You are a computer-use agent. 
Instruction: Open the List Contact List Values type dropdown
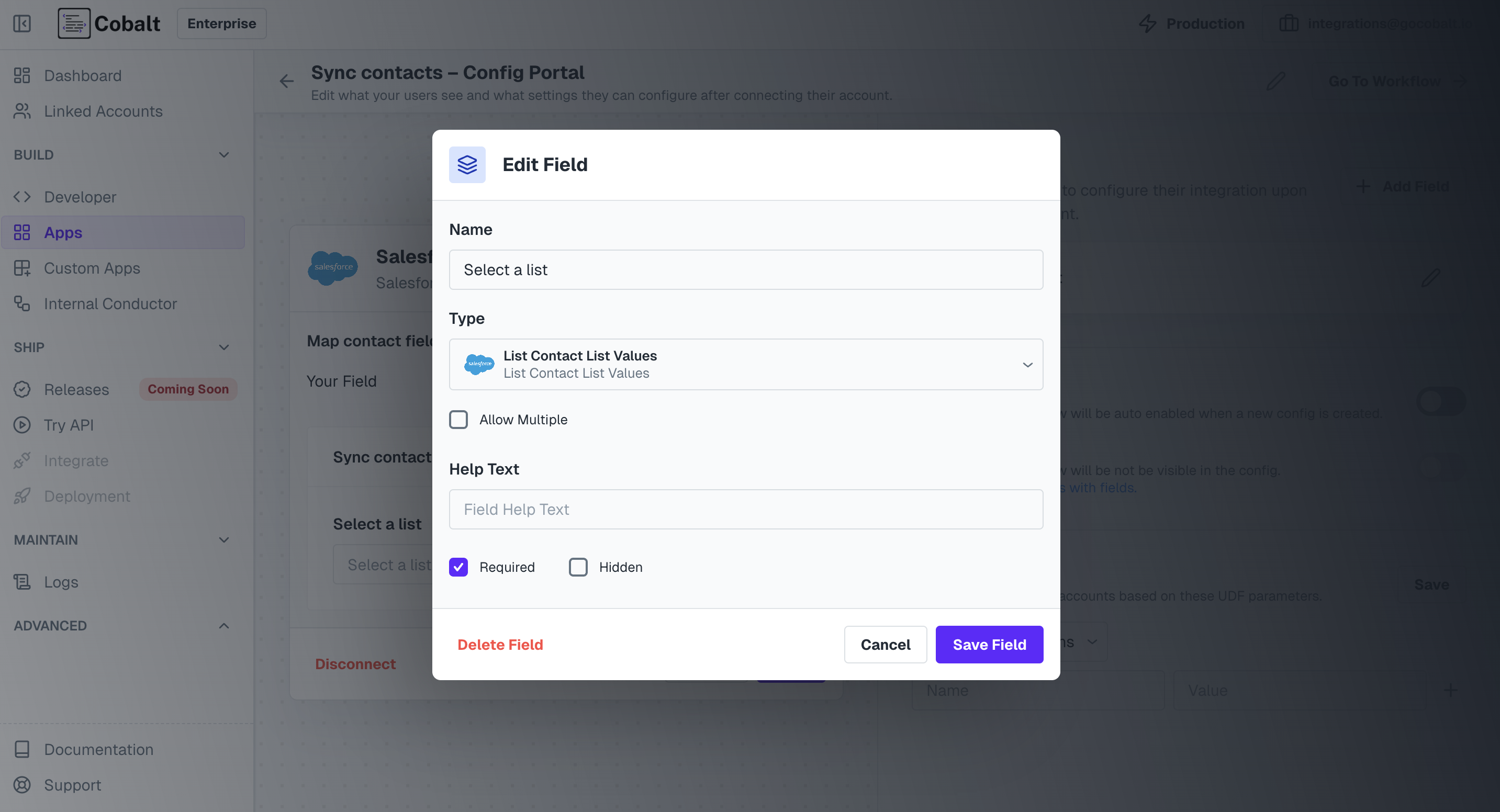click(1028, 364)
